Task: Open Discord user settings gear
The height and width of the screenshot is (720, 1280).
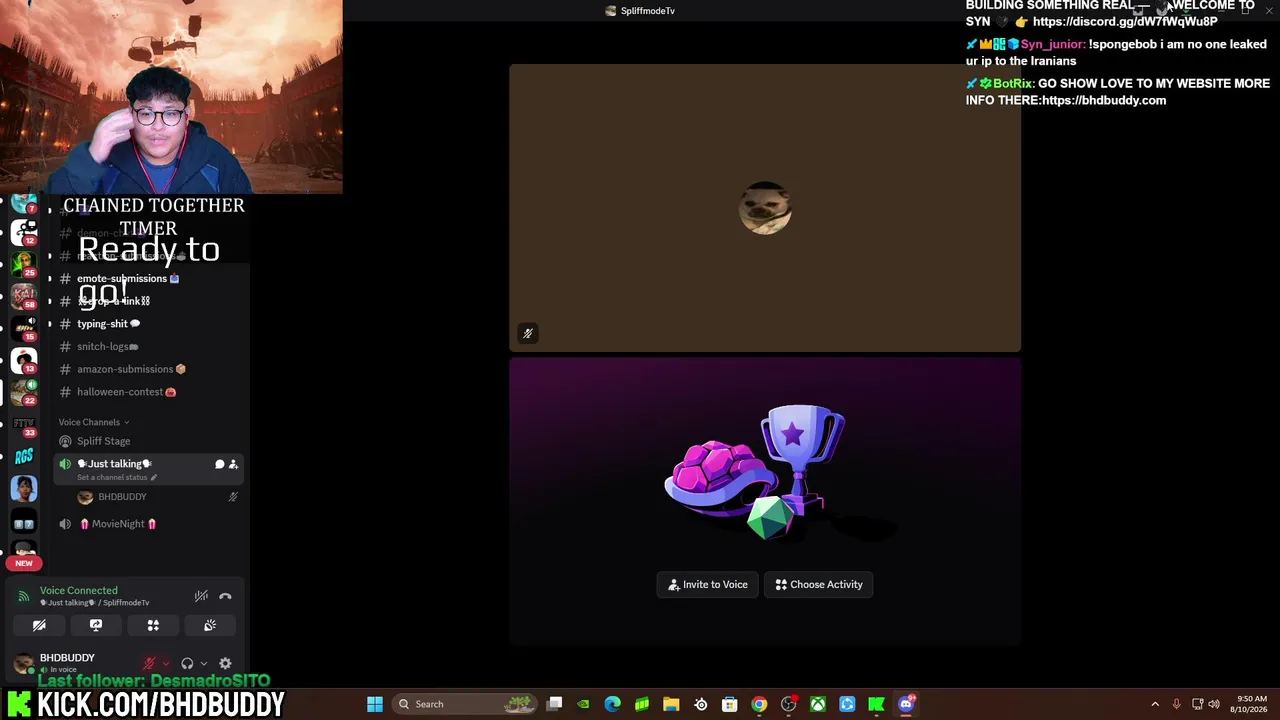Action: click(225, 663)
